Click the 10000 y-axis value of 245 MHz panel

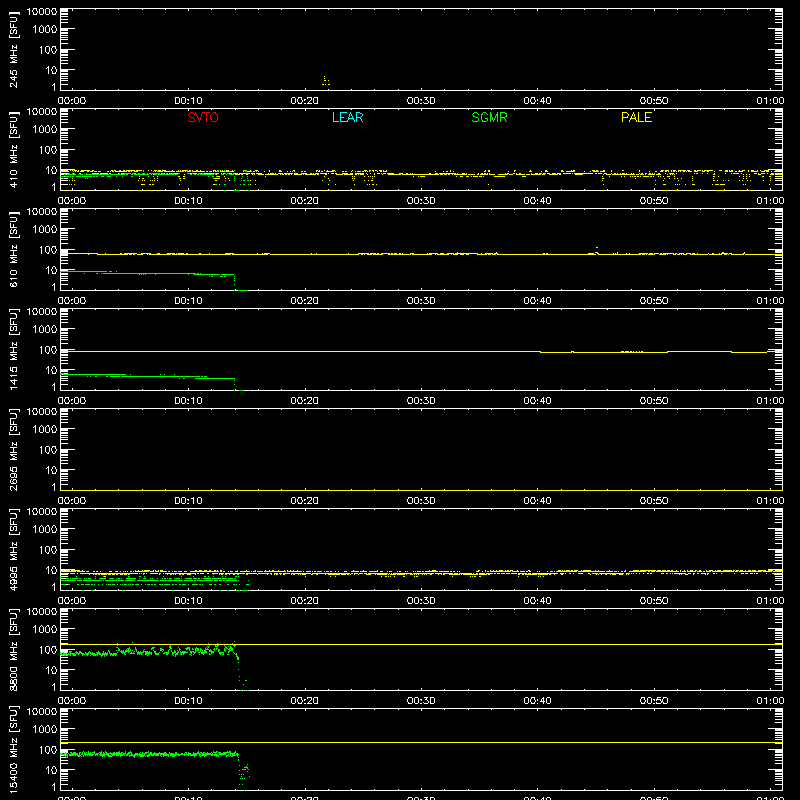pyautogui.click(x=42, y=12)
